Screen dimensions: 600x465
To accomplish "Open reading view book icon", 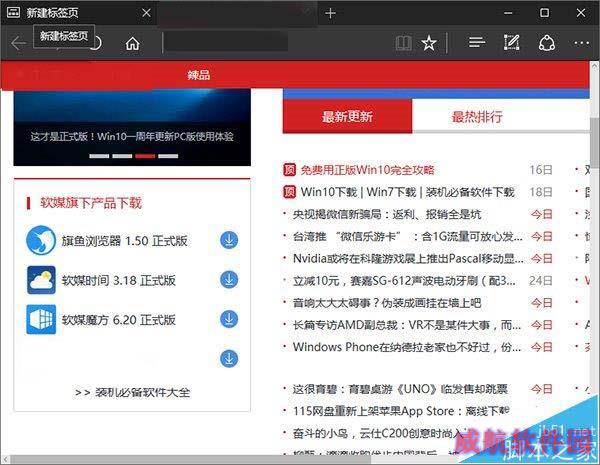I will pos(403,43).
